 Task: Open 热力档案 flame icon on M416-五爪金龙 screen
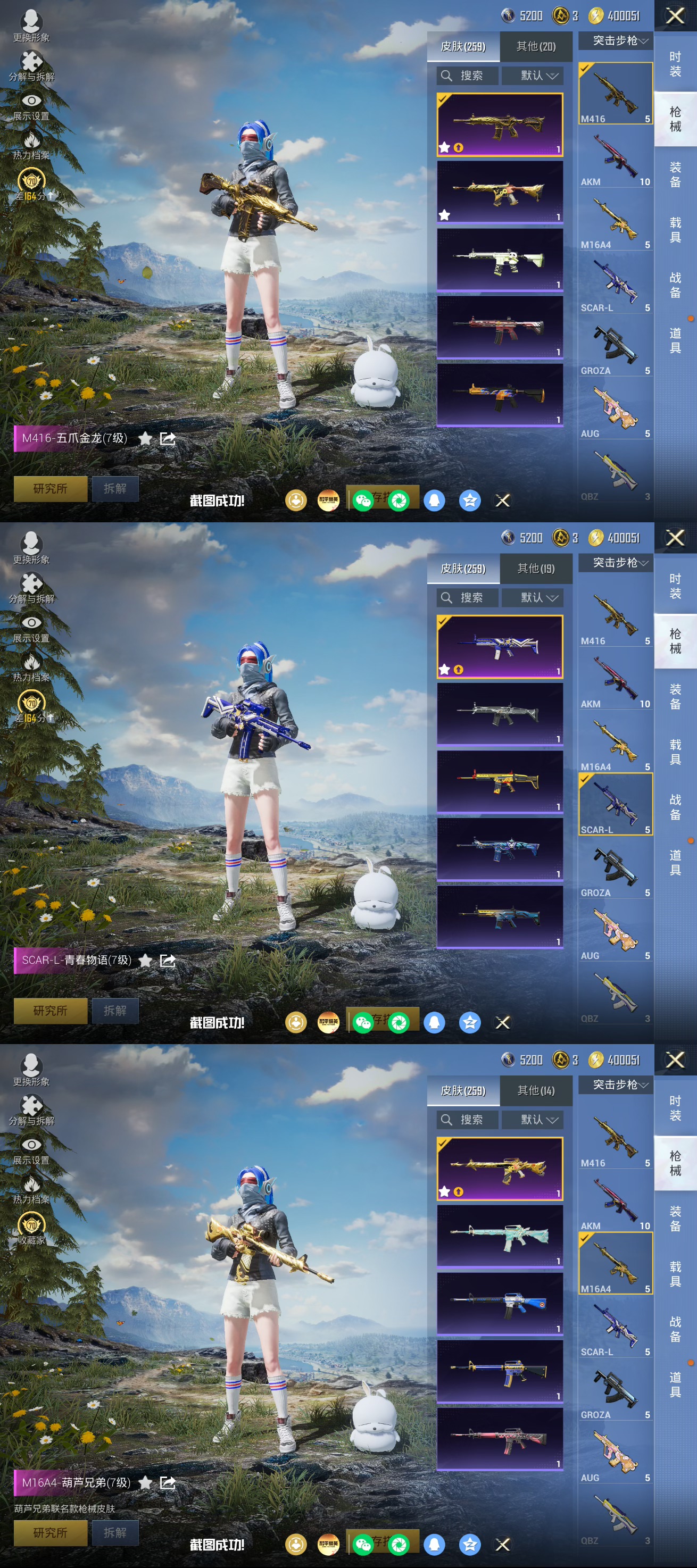pyautogui.click(x=31, y=140)
